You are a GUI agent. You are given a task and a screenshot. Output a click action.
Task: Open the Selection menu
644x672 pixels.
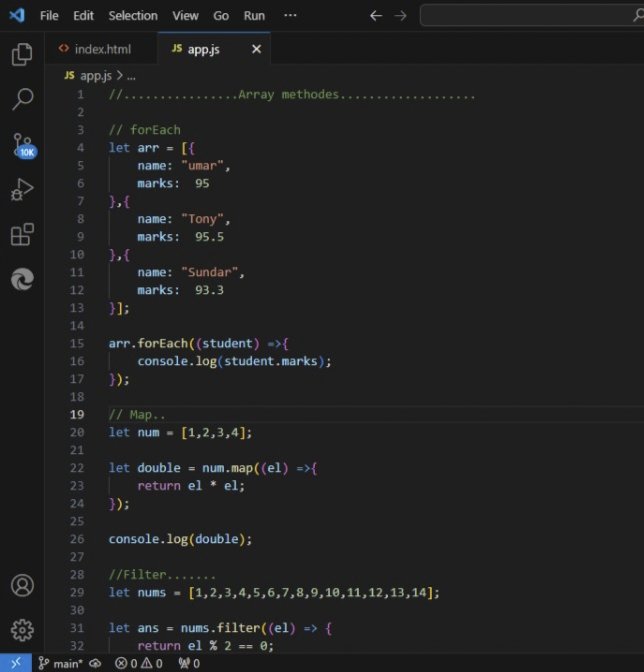[133, 16]
